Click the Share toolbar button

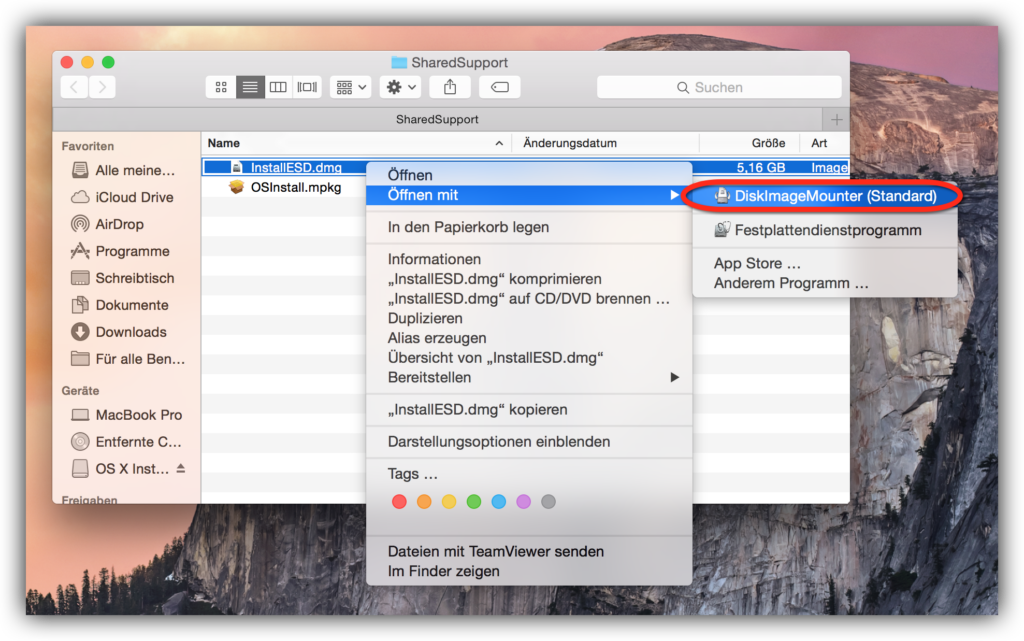coord(450,87)
